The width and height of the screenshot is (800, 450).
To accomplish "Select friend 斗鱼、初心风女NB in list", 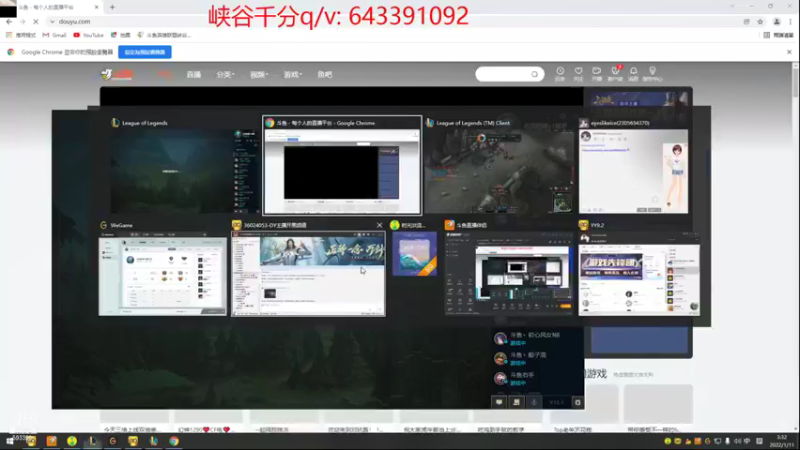I will (537, 338).
